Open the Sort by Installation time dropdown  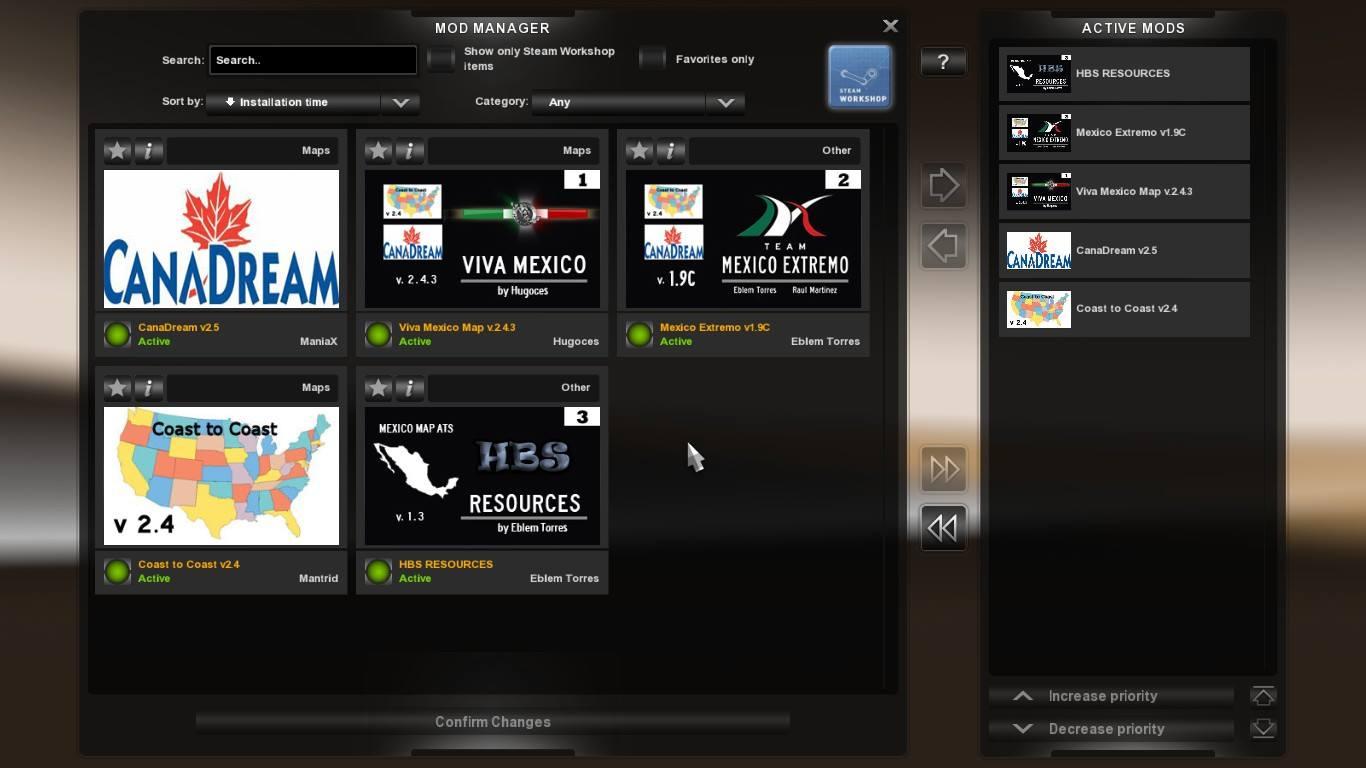click(x=312, y=102)
